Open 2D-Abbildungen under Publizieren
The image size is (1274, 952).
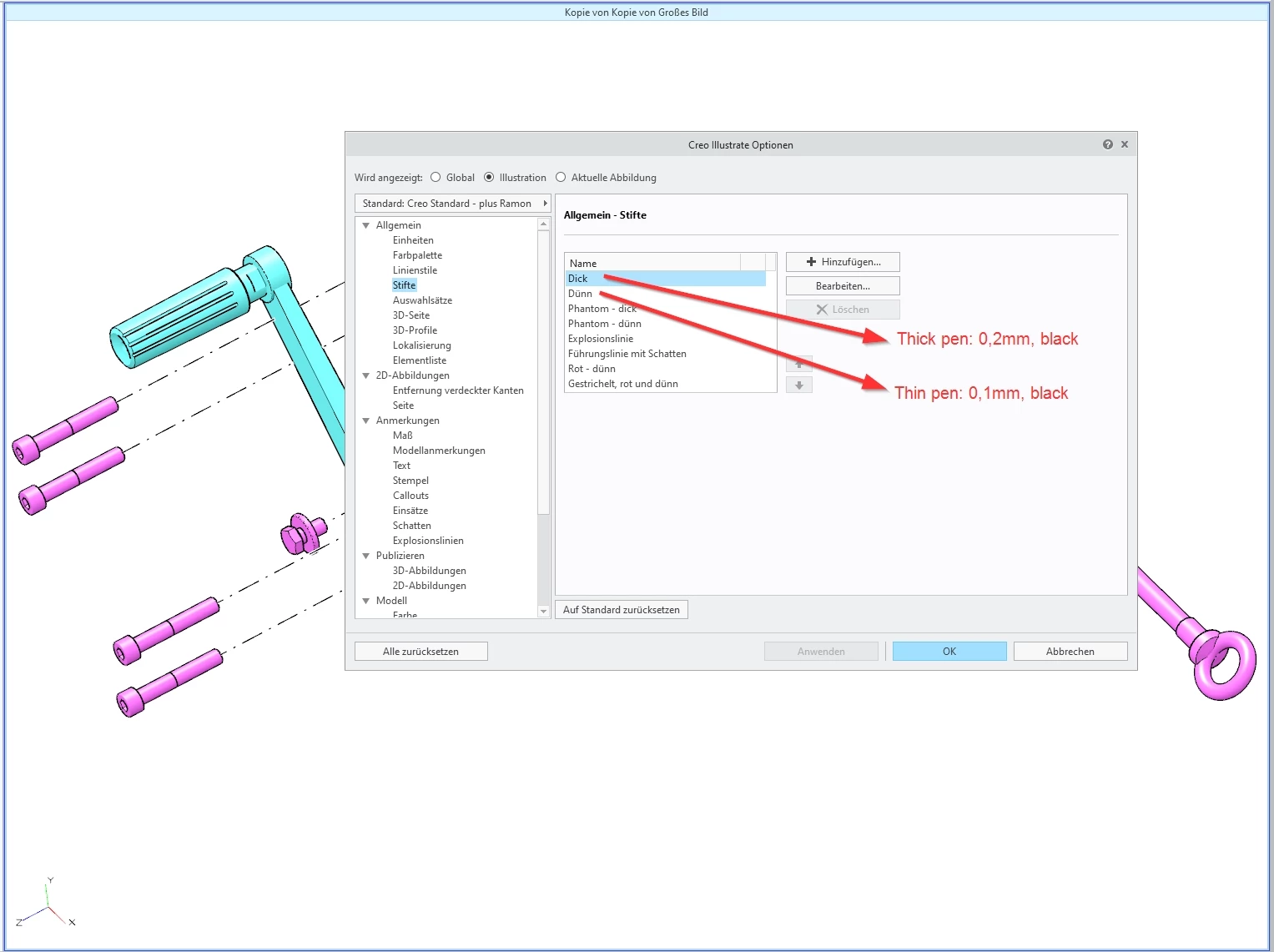429,586
